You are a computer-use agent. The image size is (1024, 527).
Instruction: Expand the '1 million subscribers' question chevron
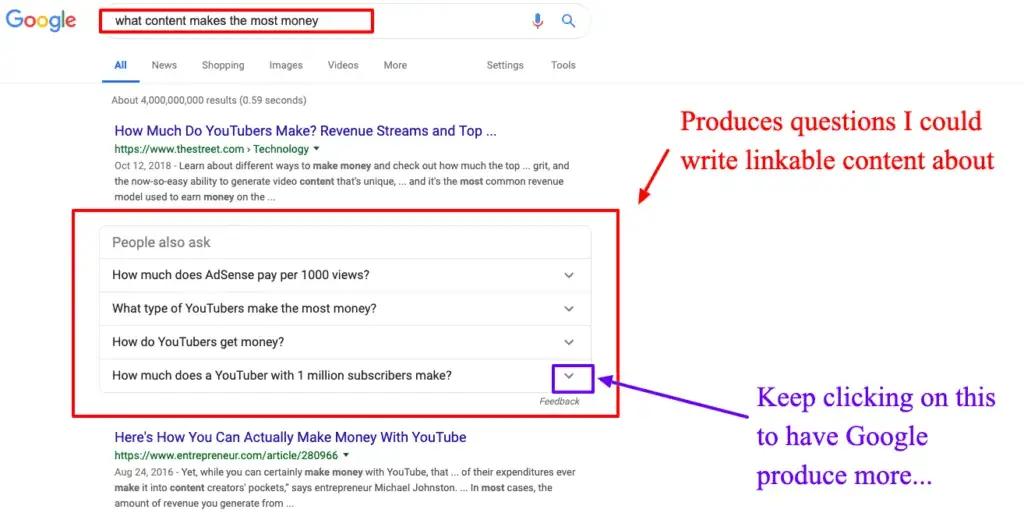[569, 376]
